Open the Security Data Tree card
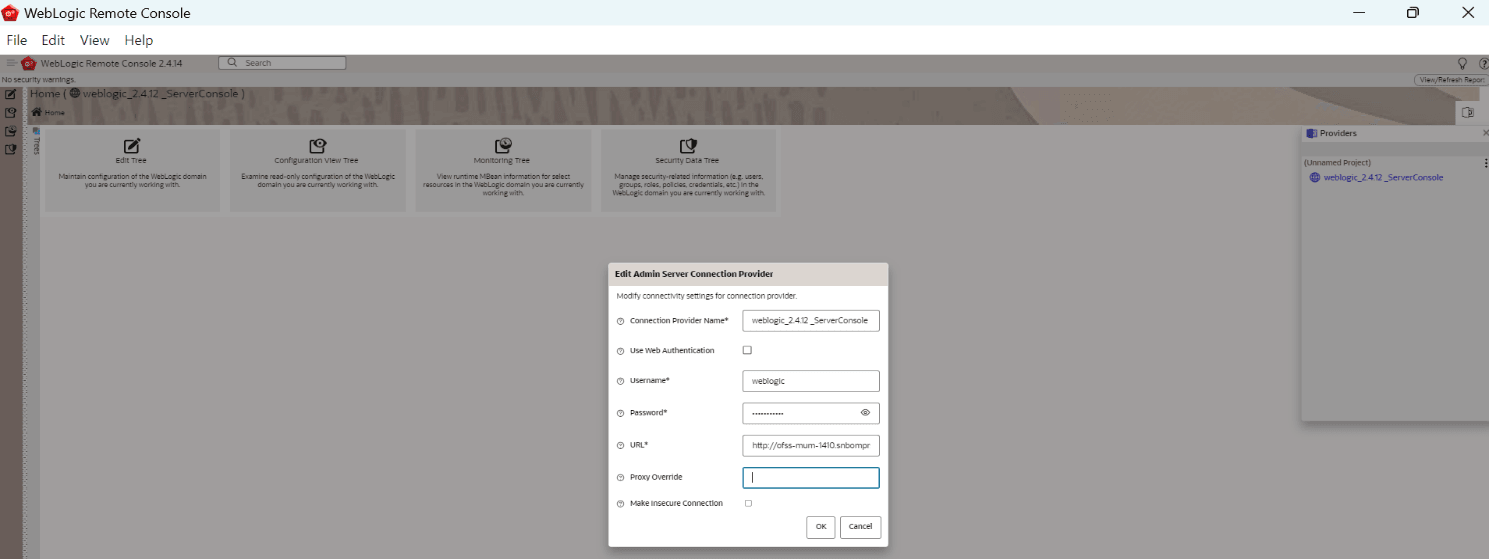The height and width of the screenshot is (559, 1489). tap(688, 170)
